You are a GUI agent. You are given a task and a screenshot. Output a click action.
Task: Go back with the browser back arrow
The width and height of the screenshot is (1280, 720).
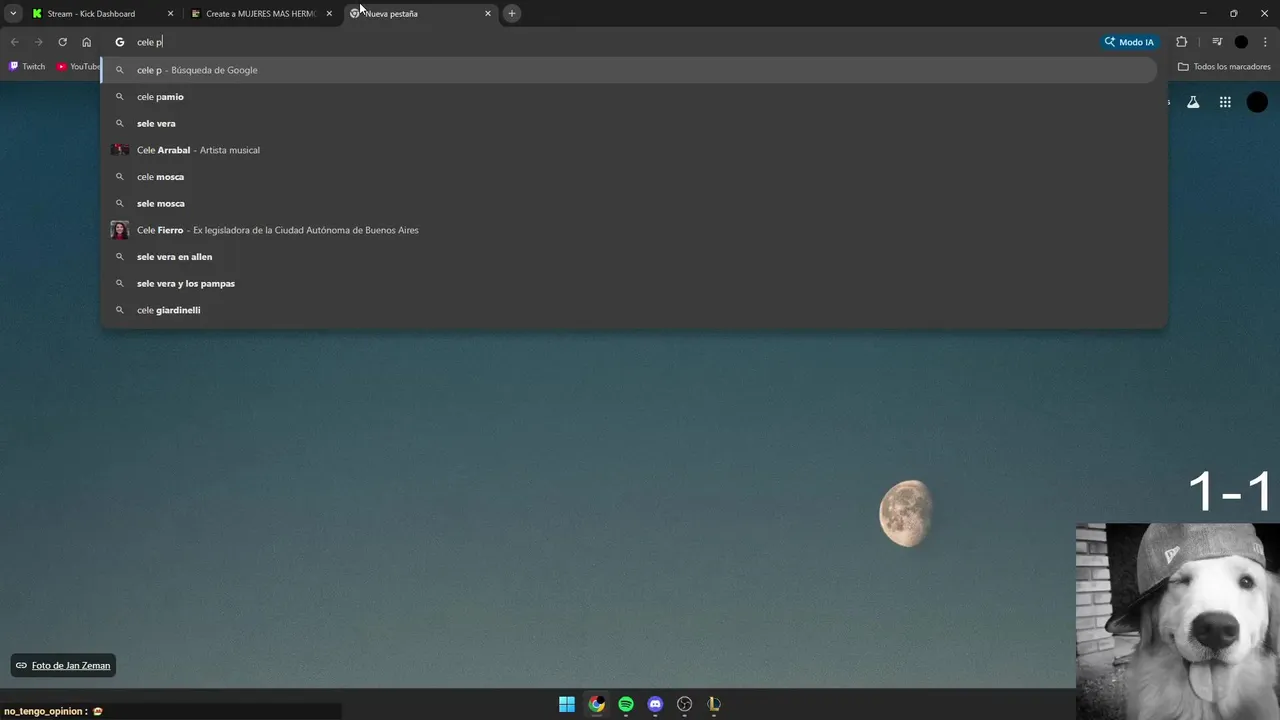[14, 42]
